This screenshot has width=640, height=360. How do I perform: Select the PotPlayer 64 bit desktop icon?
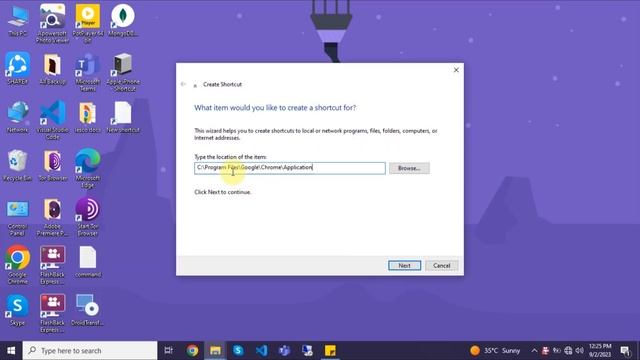point(88,24)
